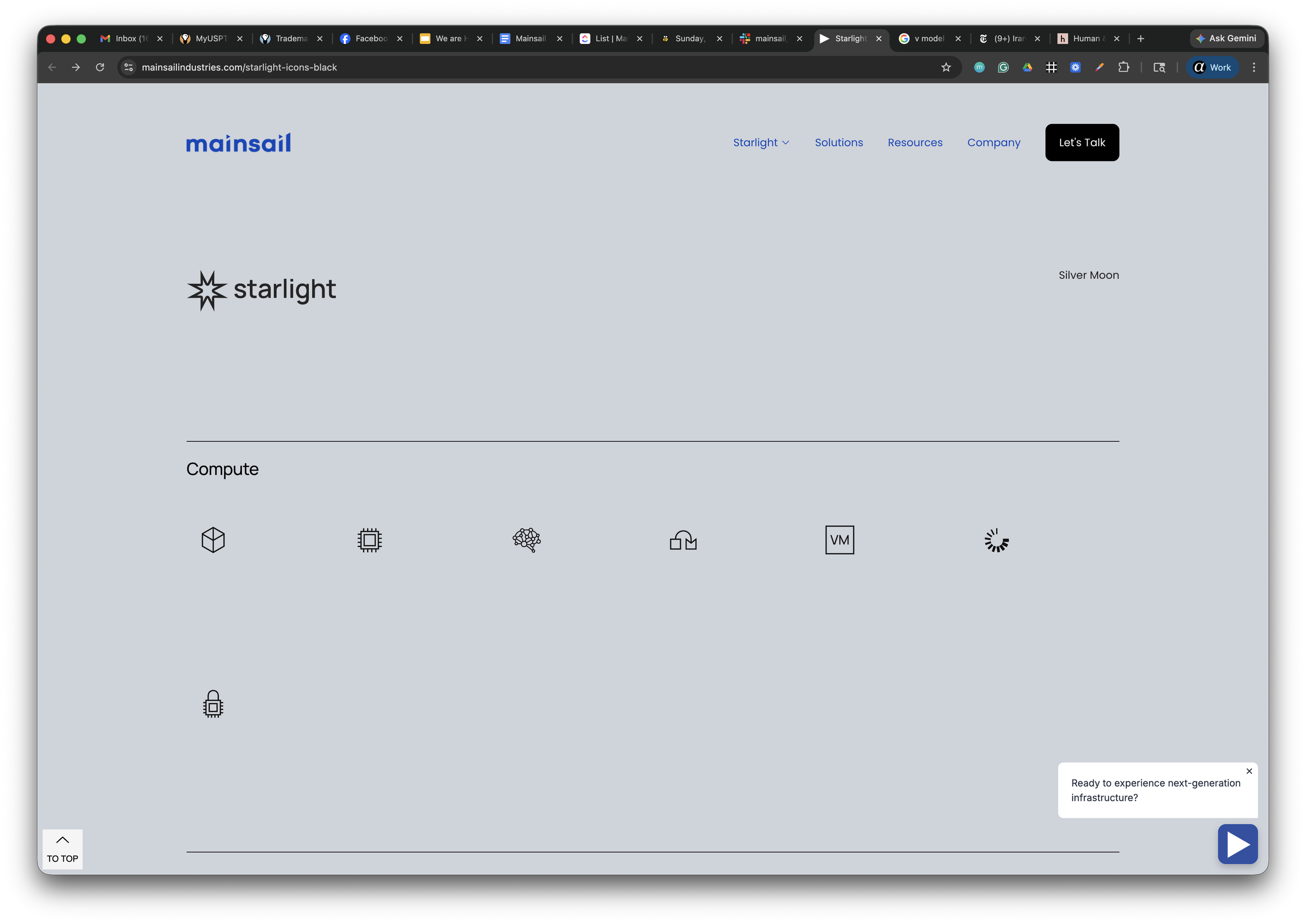Close the Starlight browser tab
The width and height of the screenshot is (1306, 924).
click(878, 39)
